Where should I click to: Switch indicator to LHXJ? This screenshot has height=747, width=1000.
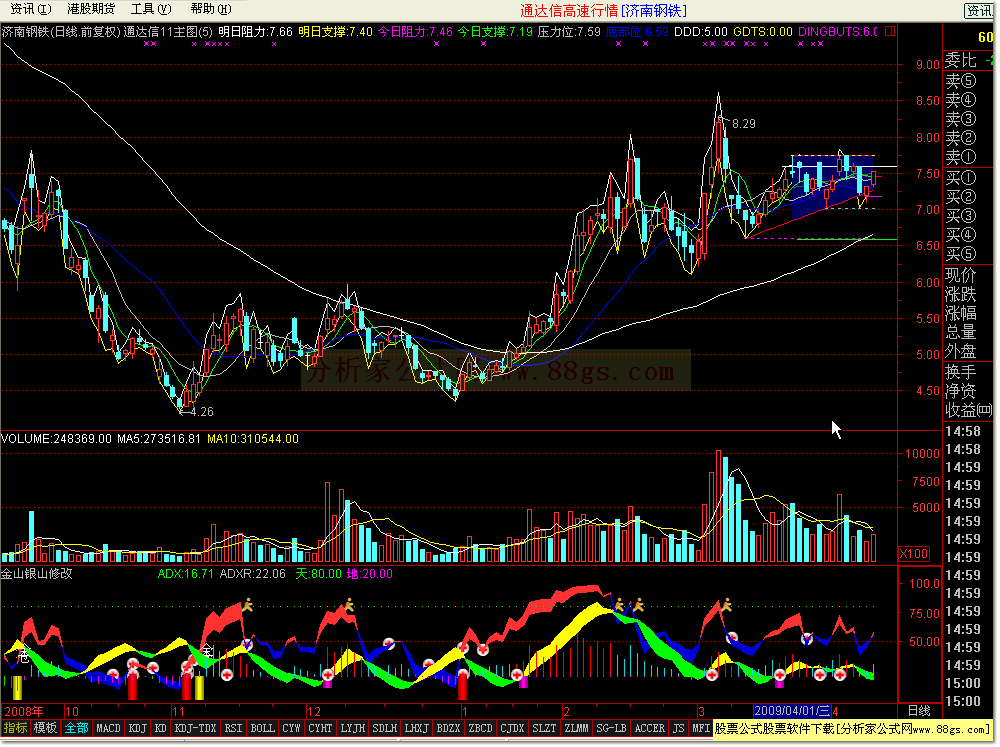click(x=416, y=729)
